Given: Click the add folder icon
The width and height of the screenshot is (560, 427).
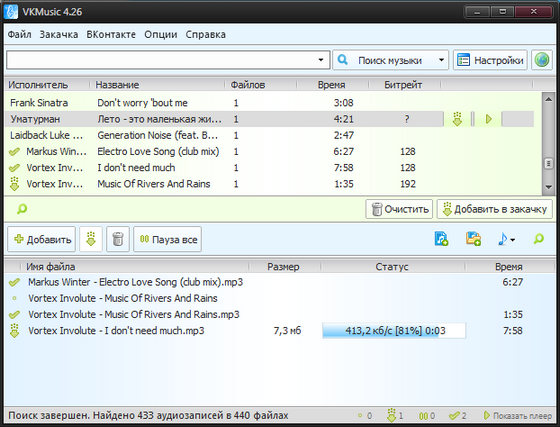Looking at the screenshot, I should (x=473, y=238).
